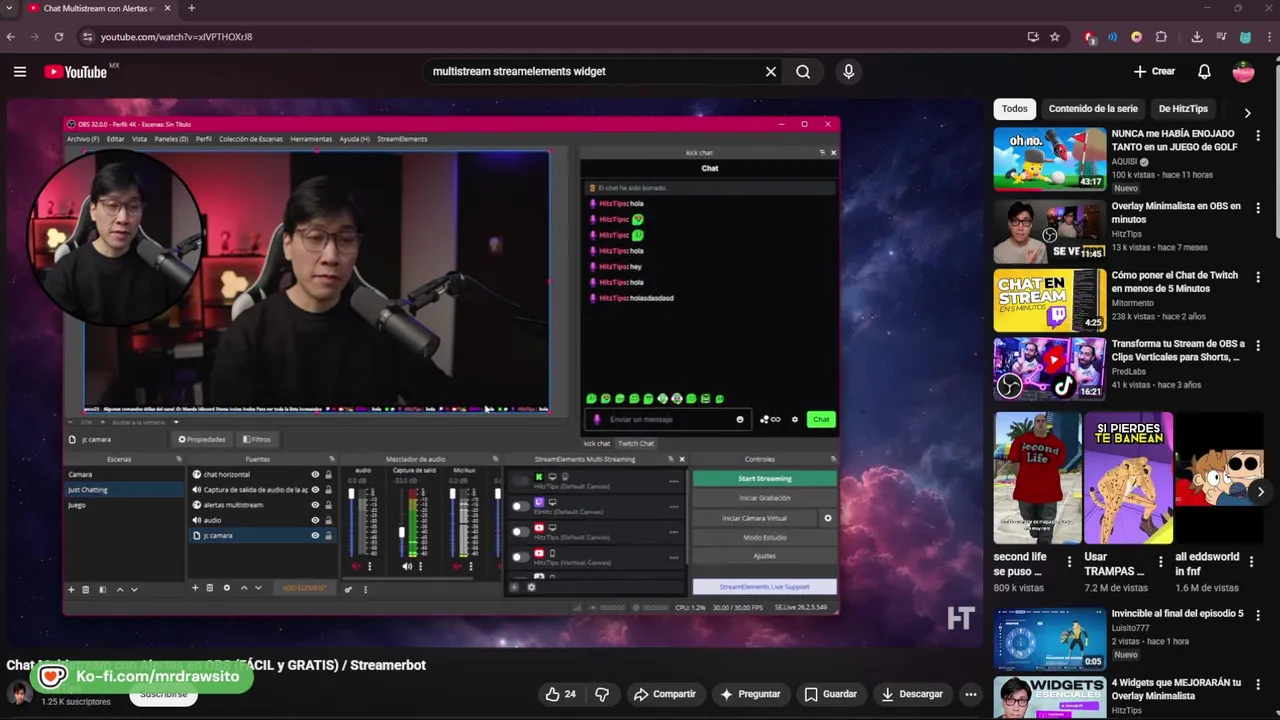
Task: Open YouTube notifications bell
Action: (x=1204, y=71)
